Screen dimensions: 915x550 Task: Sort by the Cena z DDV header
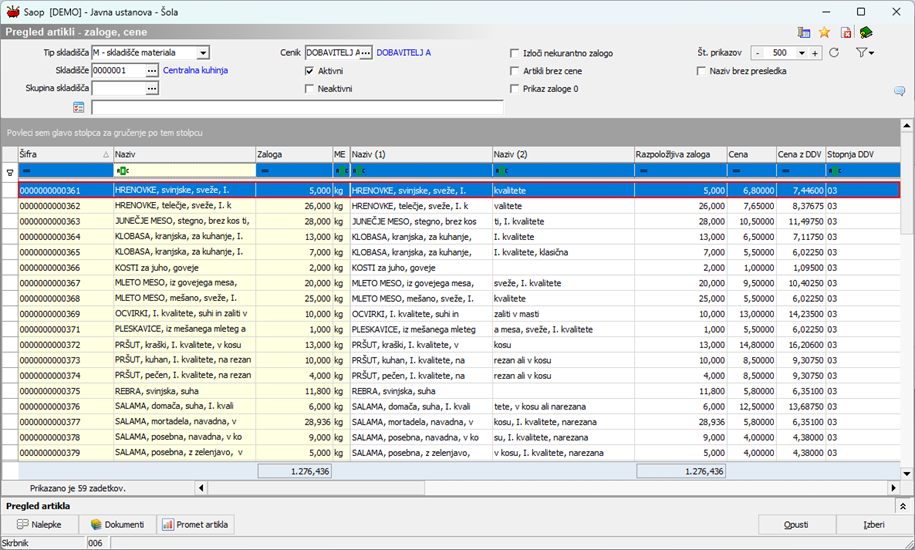(801, 155)
